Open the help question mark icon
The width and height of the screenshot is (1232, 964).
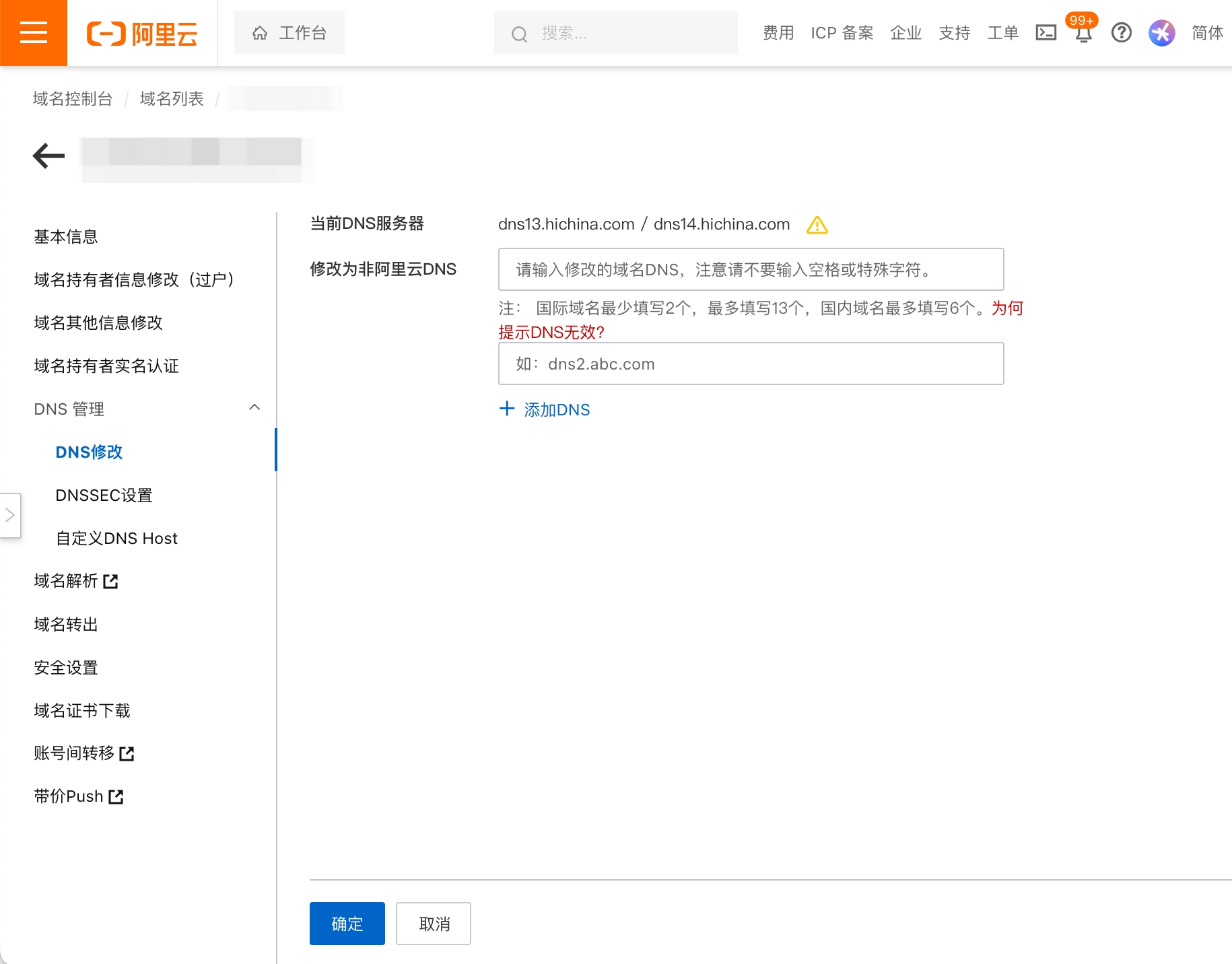[x=1122, y=32]
